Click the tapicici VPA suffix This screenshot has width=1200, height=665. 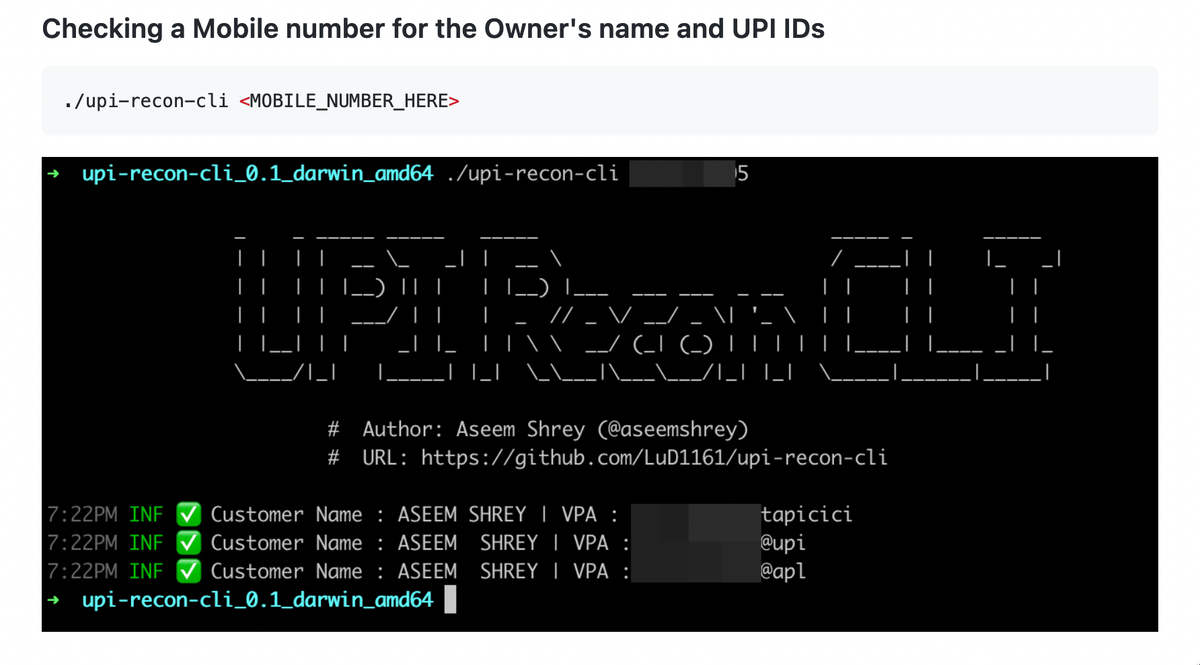(807, 515)
